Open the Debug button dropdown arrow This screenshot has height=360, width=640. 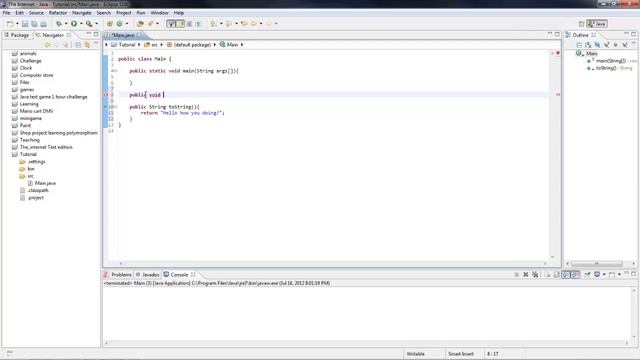pos(66,24)
